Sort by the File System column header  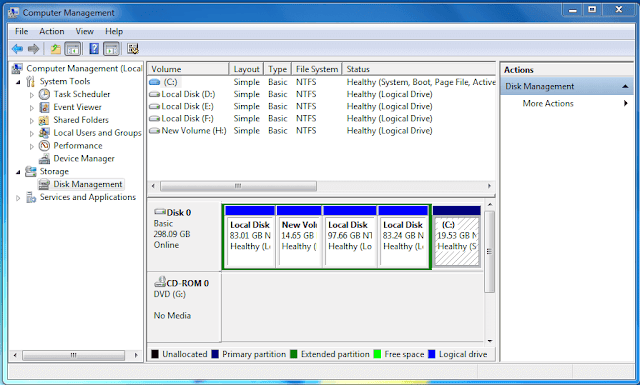coord(317,69)
